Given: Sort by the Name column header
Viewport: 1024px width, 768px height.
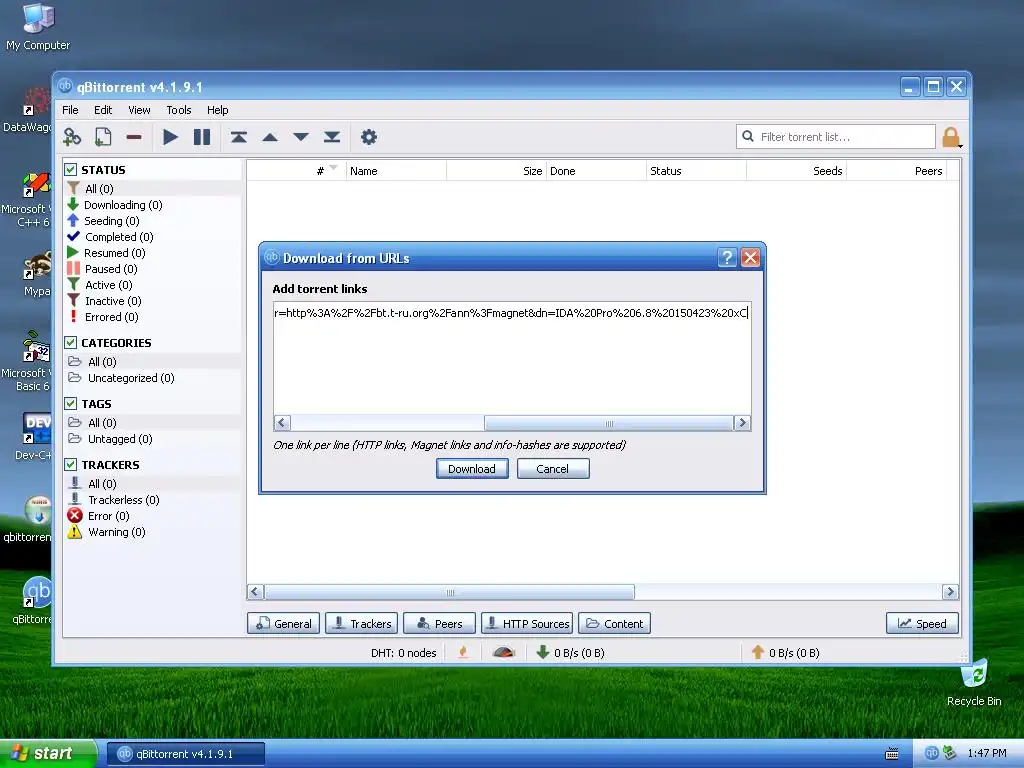Looking at the screenshot, I should pos(396,171).
